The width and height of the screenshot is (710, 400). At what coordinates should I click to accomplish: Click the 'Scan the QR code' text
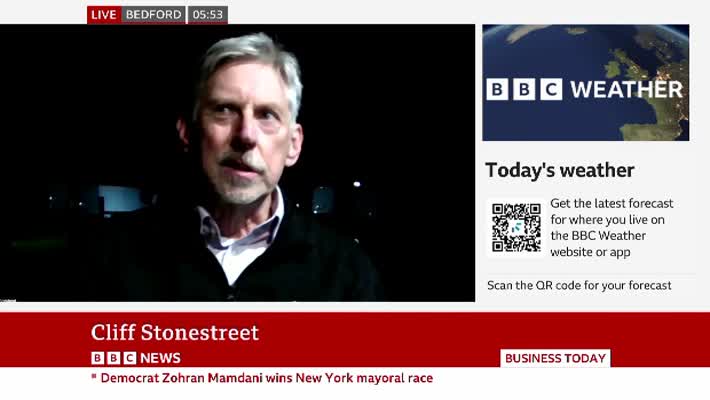[579, 285]
